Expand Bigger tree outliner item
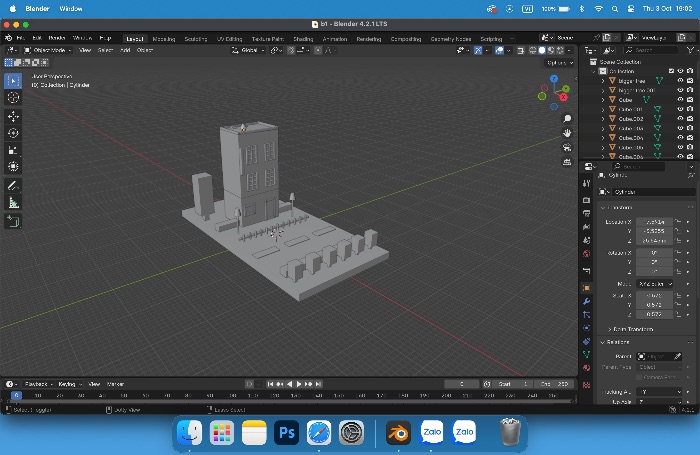700x455 pixels. (603, 81)
